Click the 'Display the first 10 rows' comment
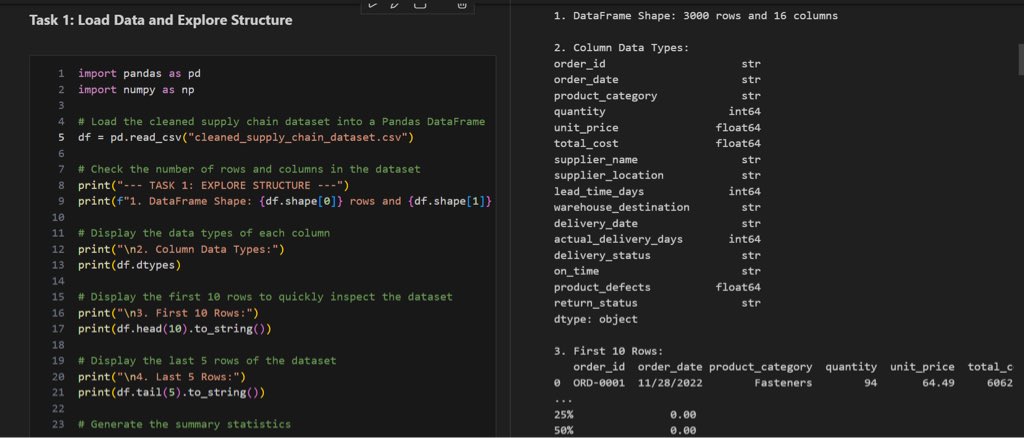This screenshot has height=438, width=1024. point(265,296)
